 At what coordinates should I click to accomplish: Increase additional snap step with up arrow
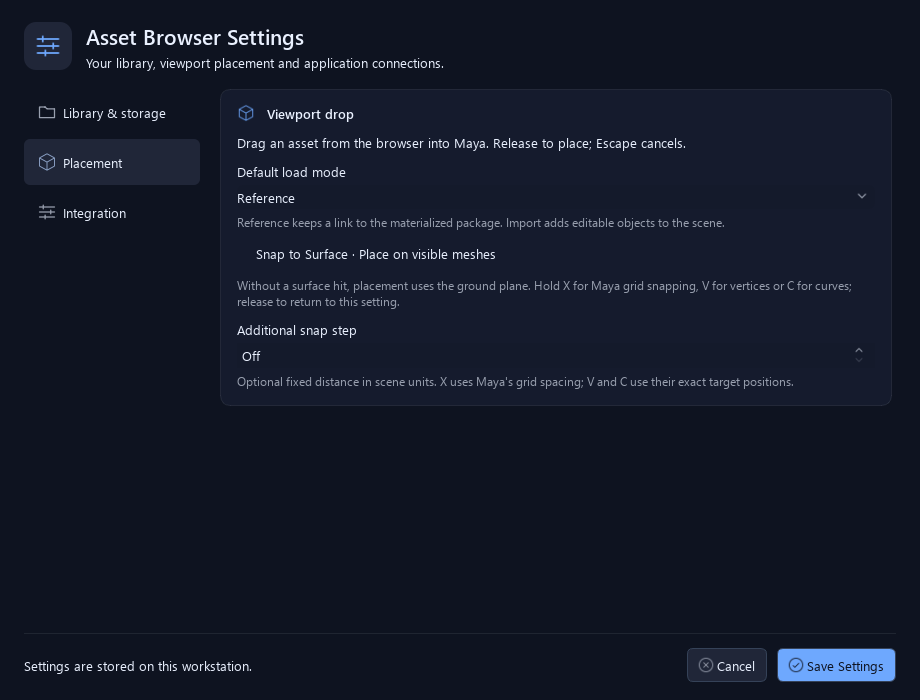(858, 350)
